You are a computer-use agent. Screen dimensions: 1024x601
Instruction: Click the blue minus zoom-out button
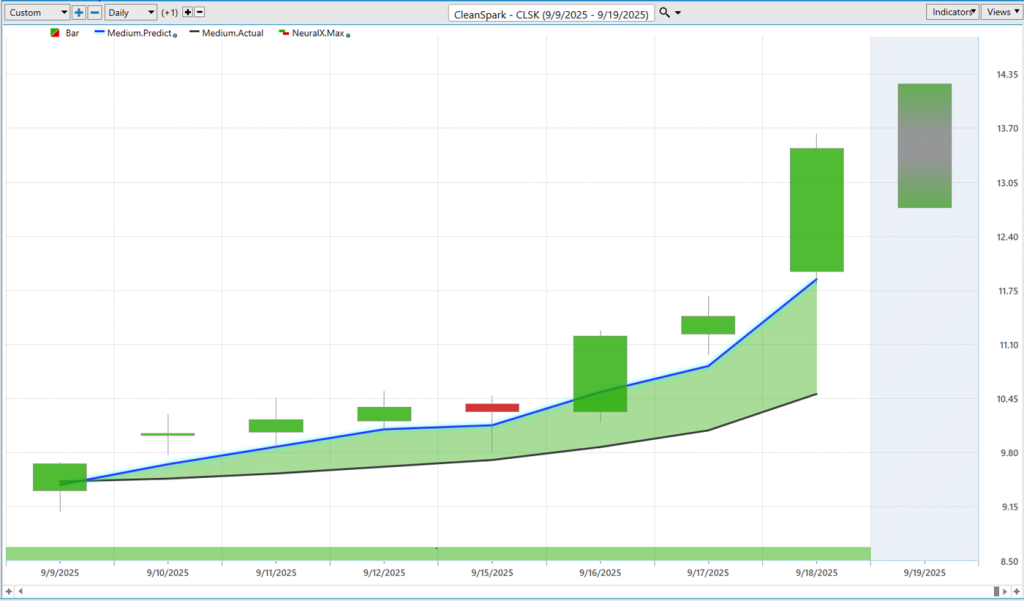point(94,13)
